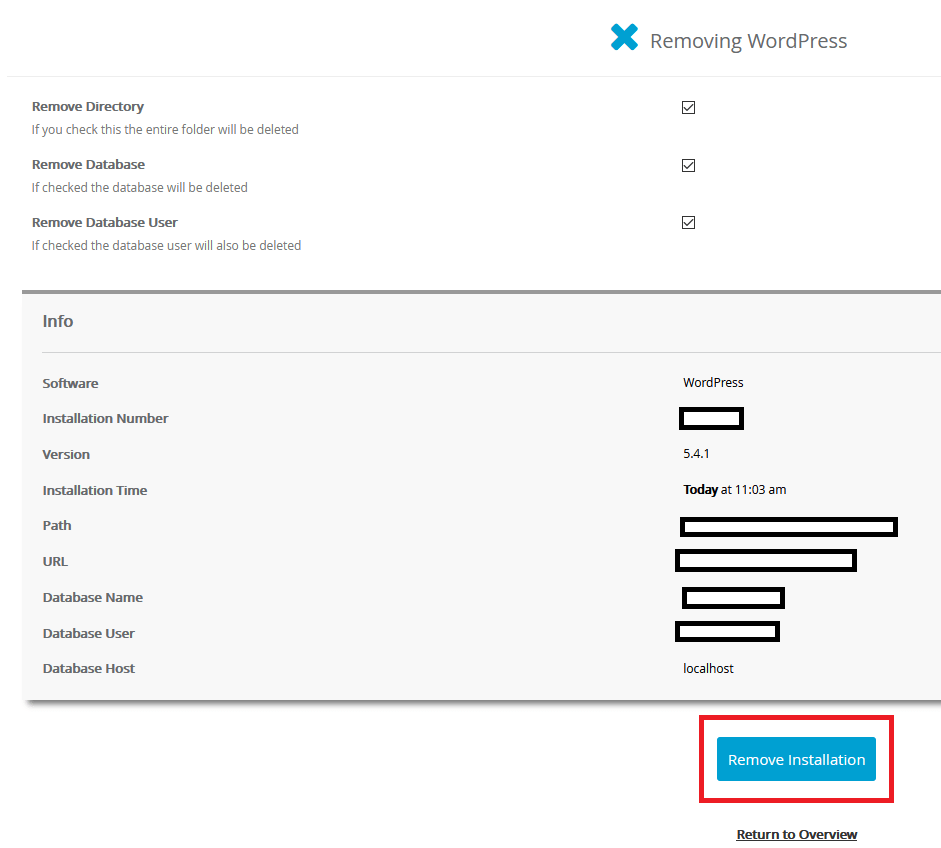Select text 'If you check this the entire folder will be deleted'
Image resolution: width=941 pixels, height=848 pixels.
click(165, 130)
